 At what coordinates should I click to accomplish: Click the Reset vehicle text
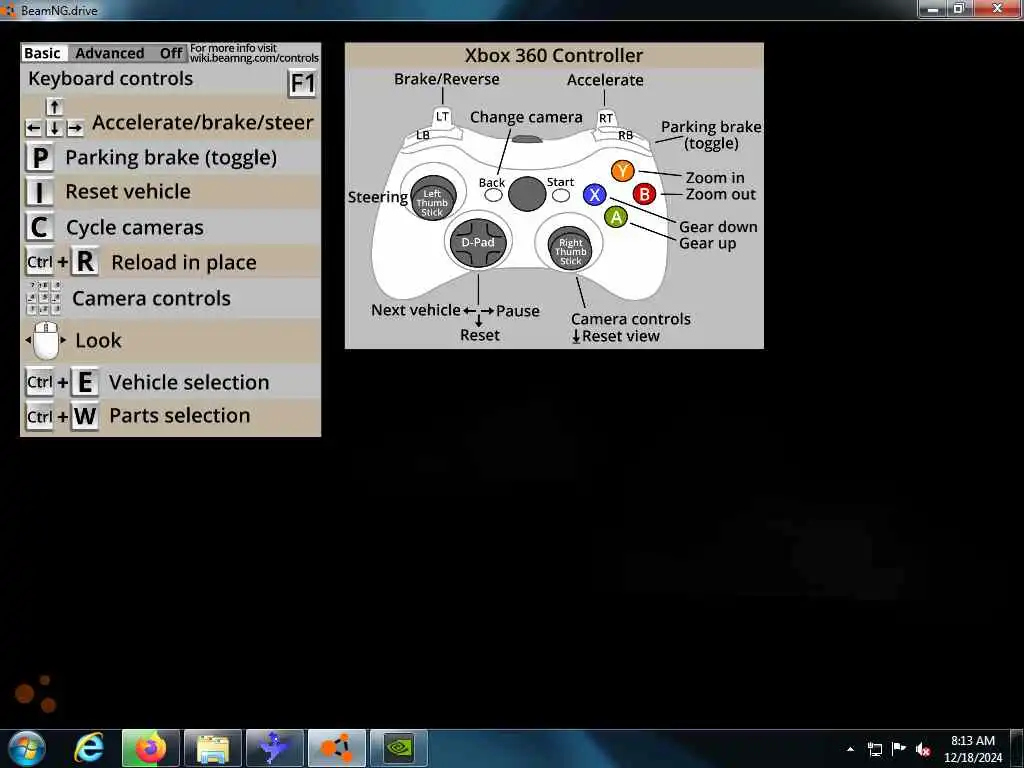point(128,192)
